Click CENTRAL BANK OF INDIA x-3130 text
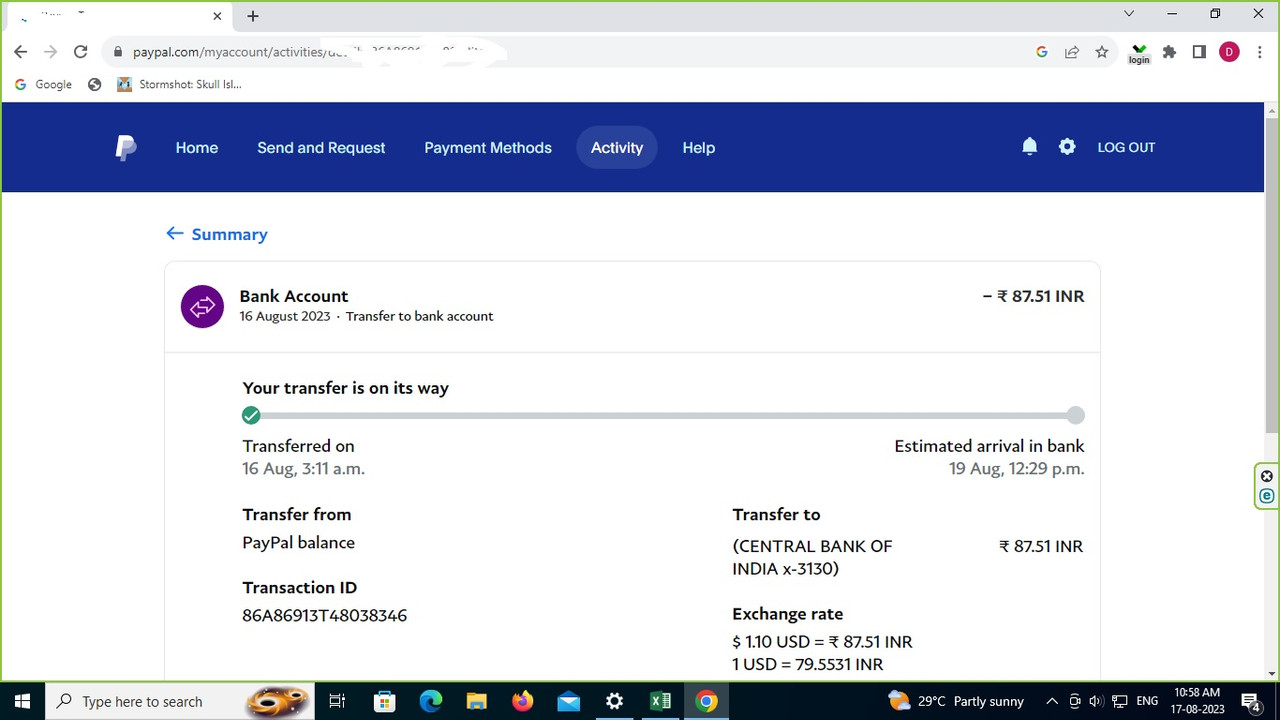 [x=812, y=557]
